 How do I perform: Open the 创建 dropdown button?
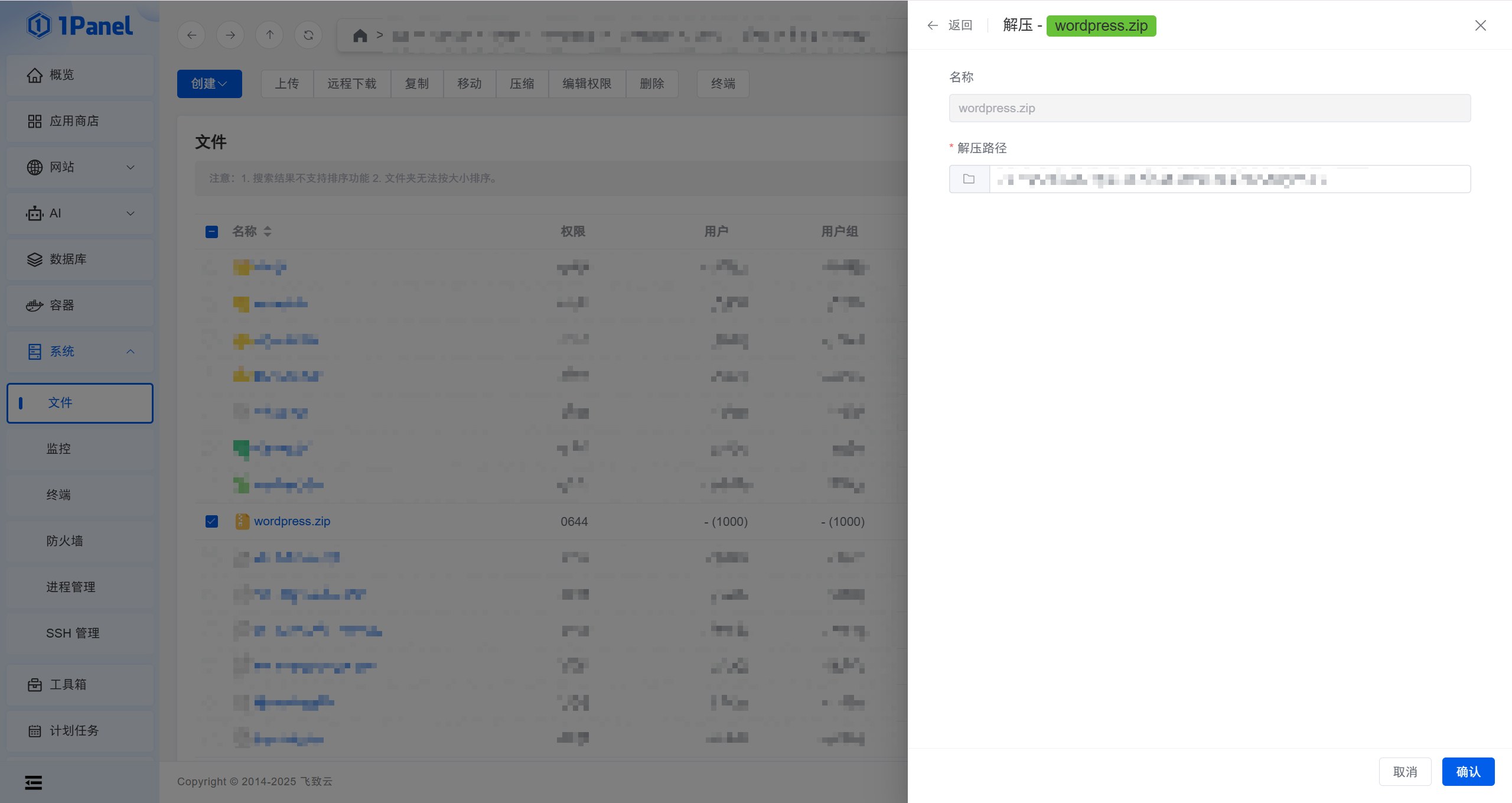209,84
